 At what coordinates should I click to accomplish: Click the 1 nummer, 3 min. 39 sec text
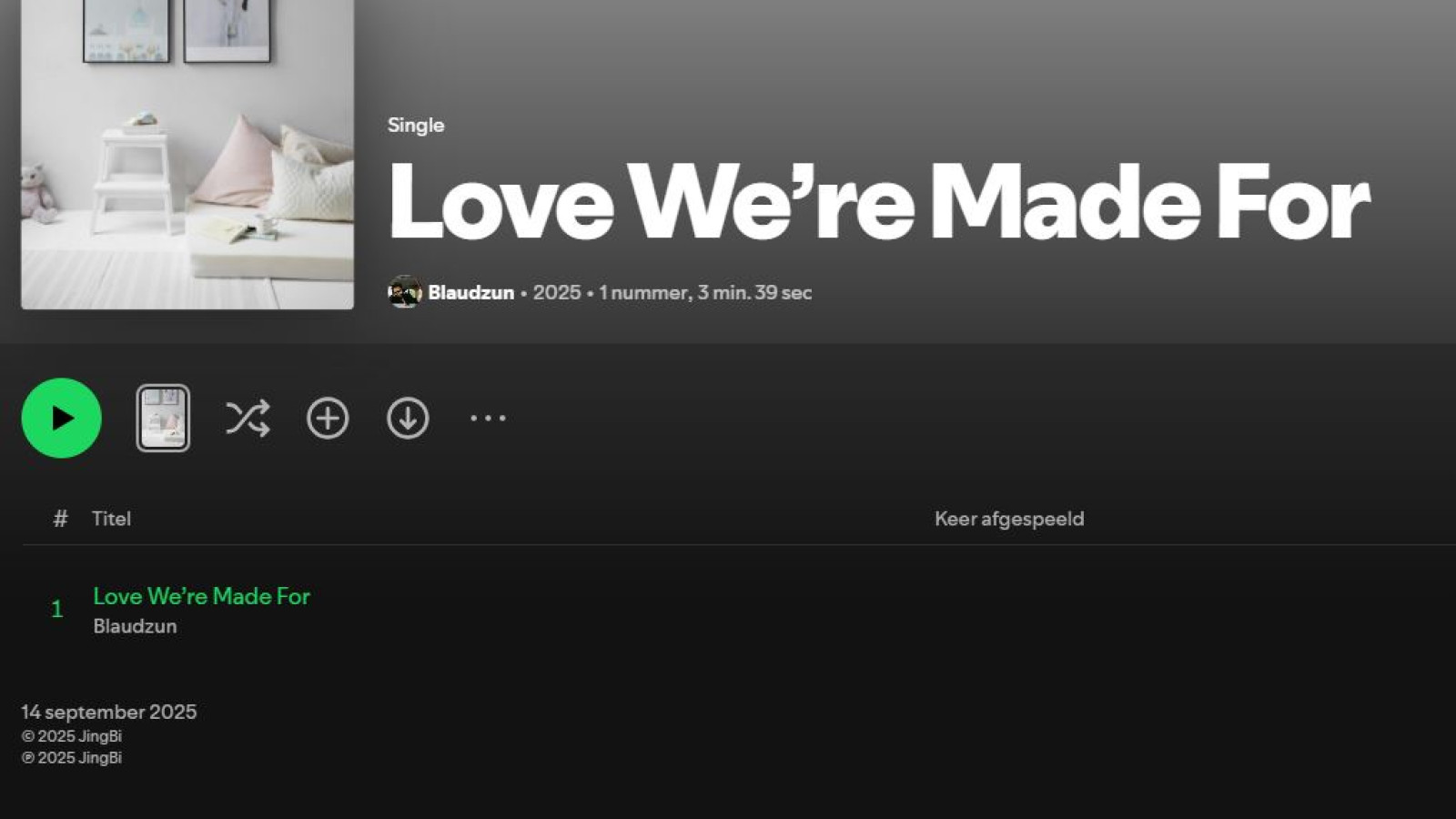click(x=705, y=292)
